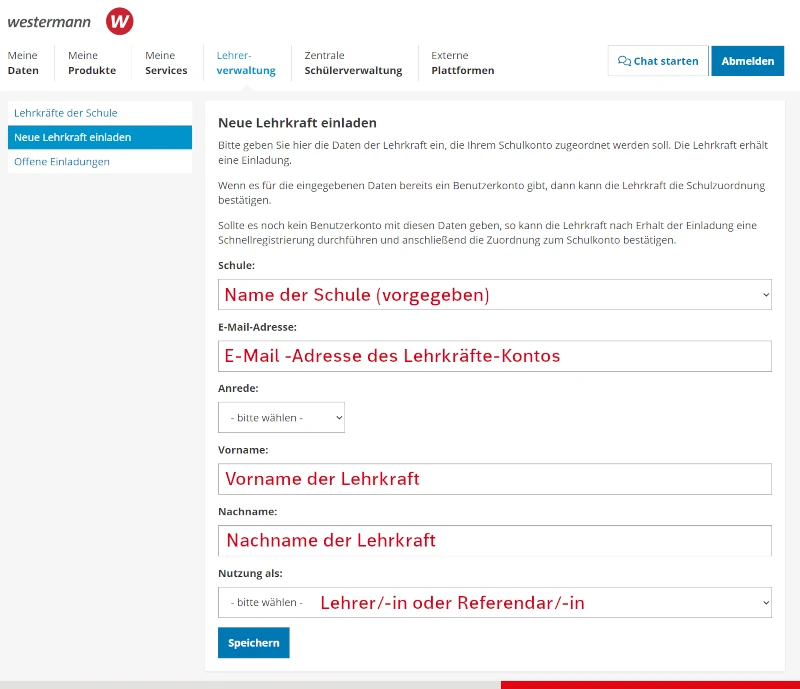Open Offene Einladungen sidebar link
Screen dimensions: 800x689
62,161
